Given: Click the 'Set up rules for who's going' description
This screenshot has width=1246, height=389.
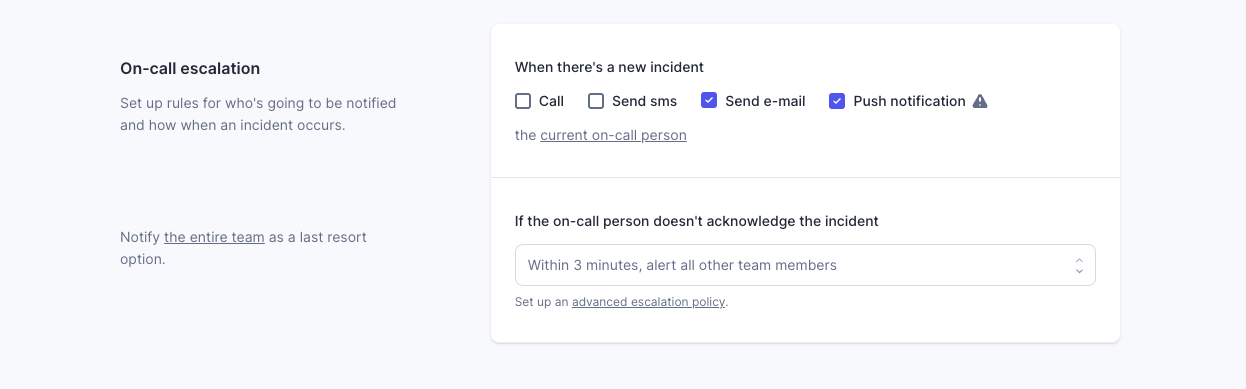Looking at the screenshot, I should 258,114.
